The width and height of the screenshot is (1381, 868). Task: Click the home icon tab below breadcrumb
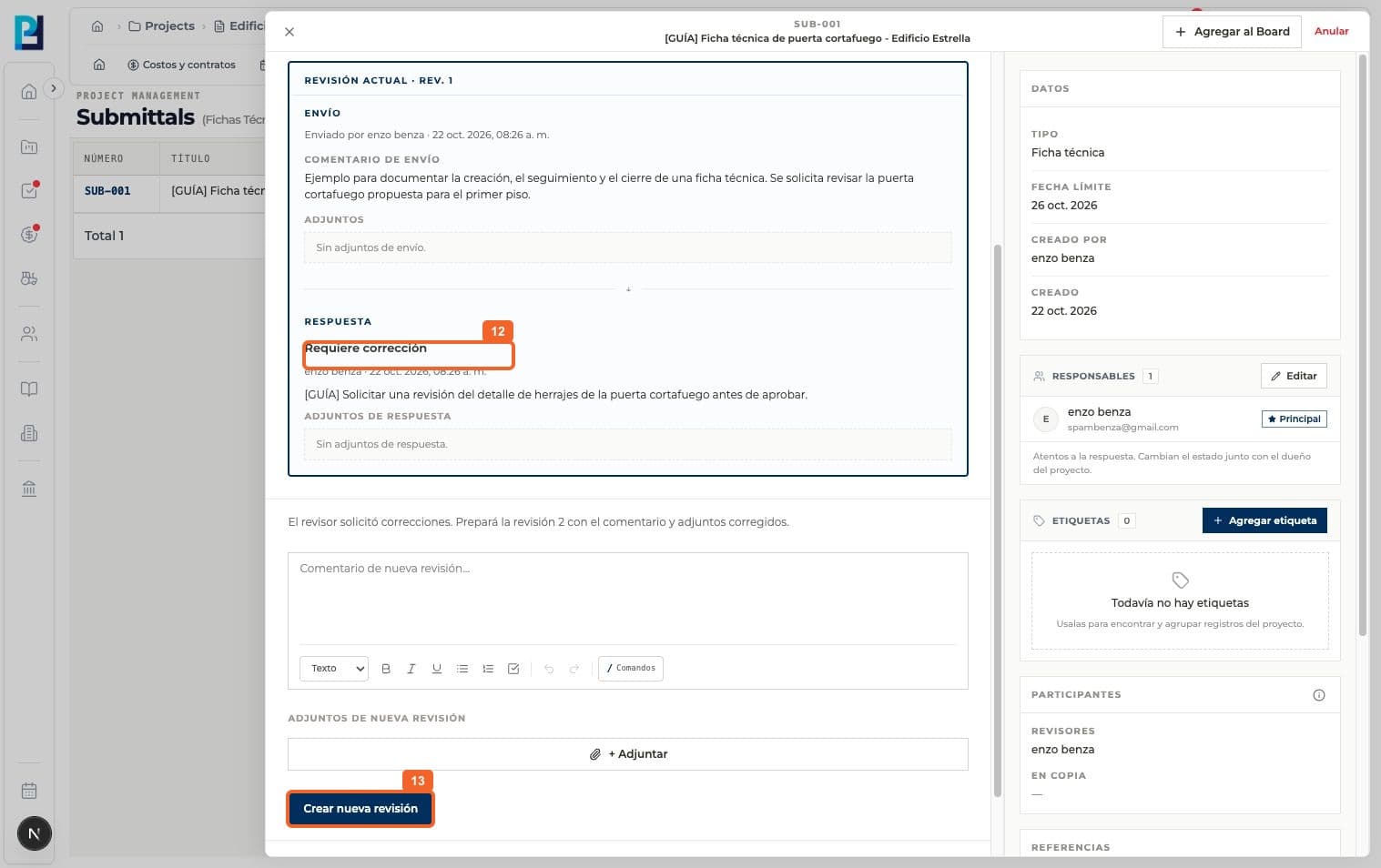pyautogui.click(x=99, y=65)
